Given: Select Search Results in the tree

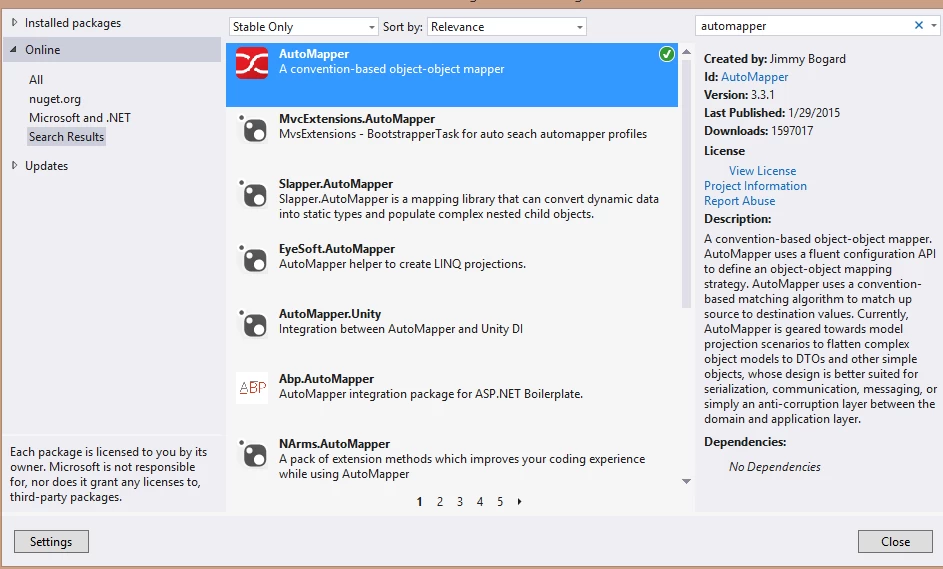Looking at the screenshot, I should 67,137.
